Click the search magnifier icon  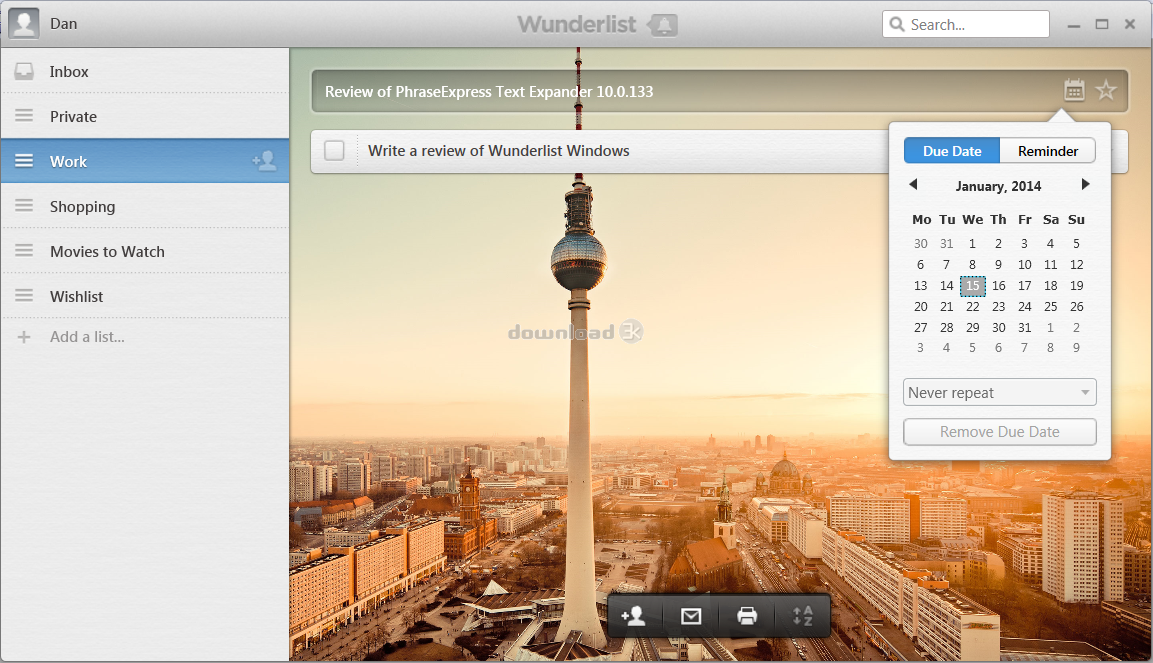tap(897, 24)
